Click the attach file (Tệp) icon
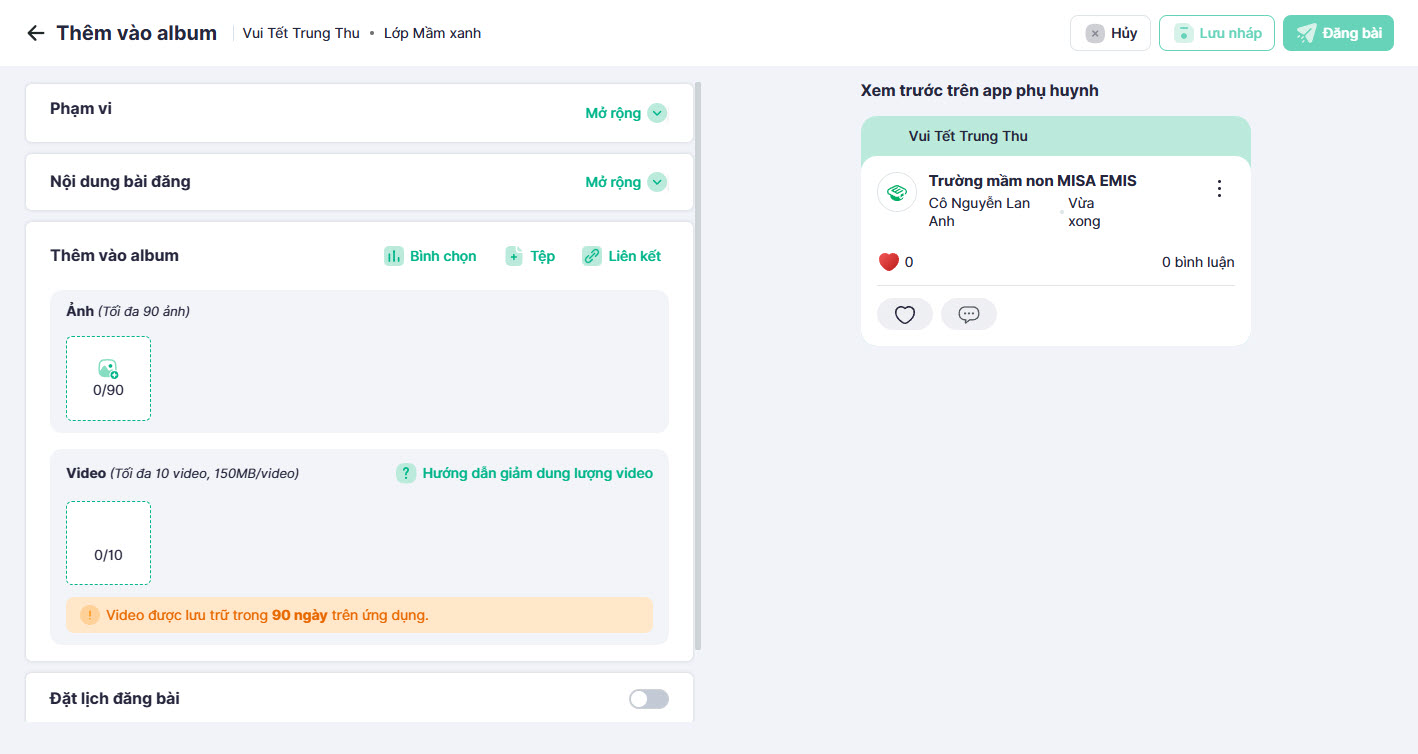Image resolution: width=1418 pixels, height=754 pixels. 514,256
